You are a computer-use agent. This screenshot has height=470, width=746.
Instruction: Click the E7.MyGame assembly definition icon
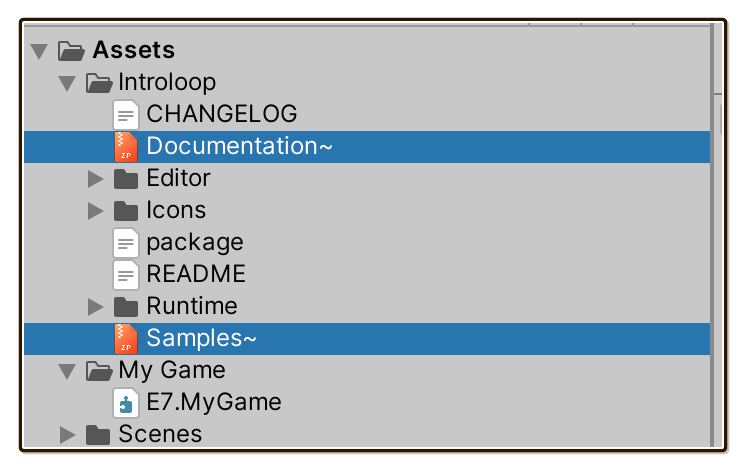click(126, 403)
